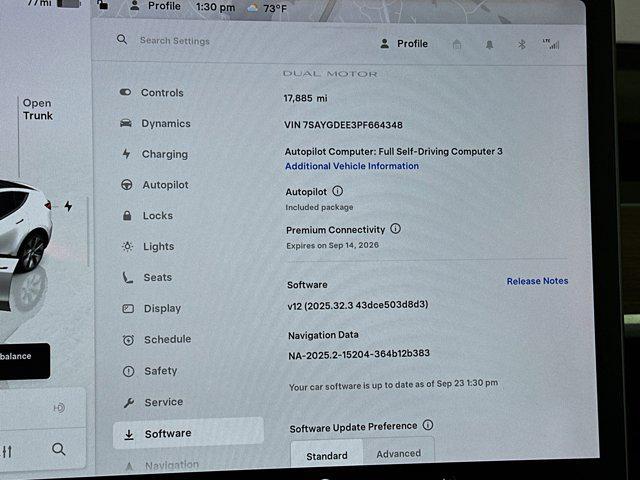Image resolution: width=640 pixels, height=480 pixels.
Task: Tap the charge port lightning icon
Action: pyautogui.click(x=68, y=206)
